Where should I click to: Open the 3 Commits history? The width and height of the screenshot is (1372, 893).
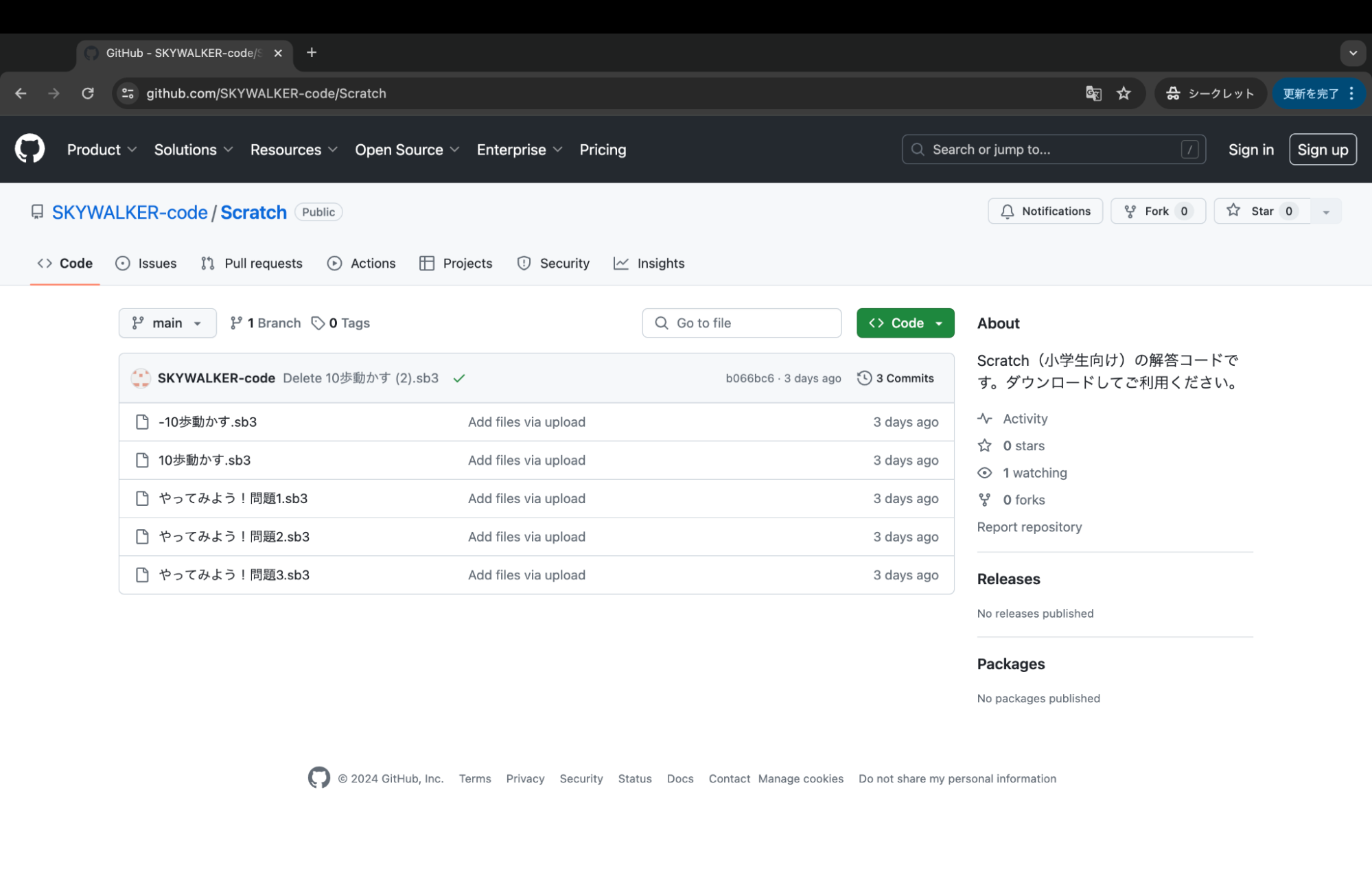pyautogui.click(x=896, y=378)
